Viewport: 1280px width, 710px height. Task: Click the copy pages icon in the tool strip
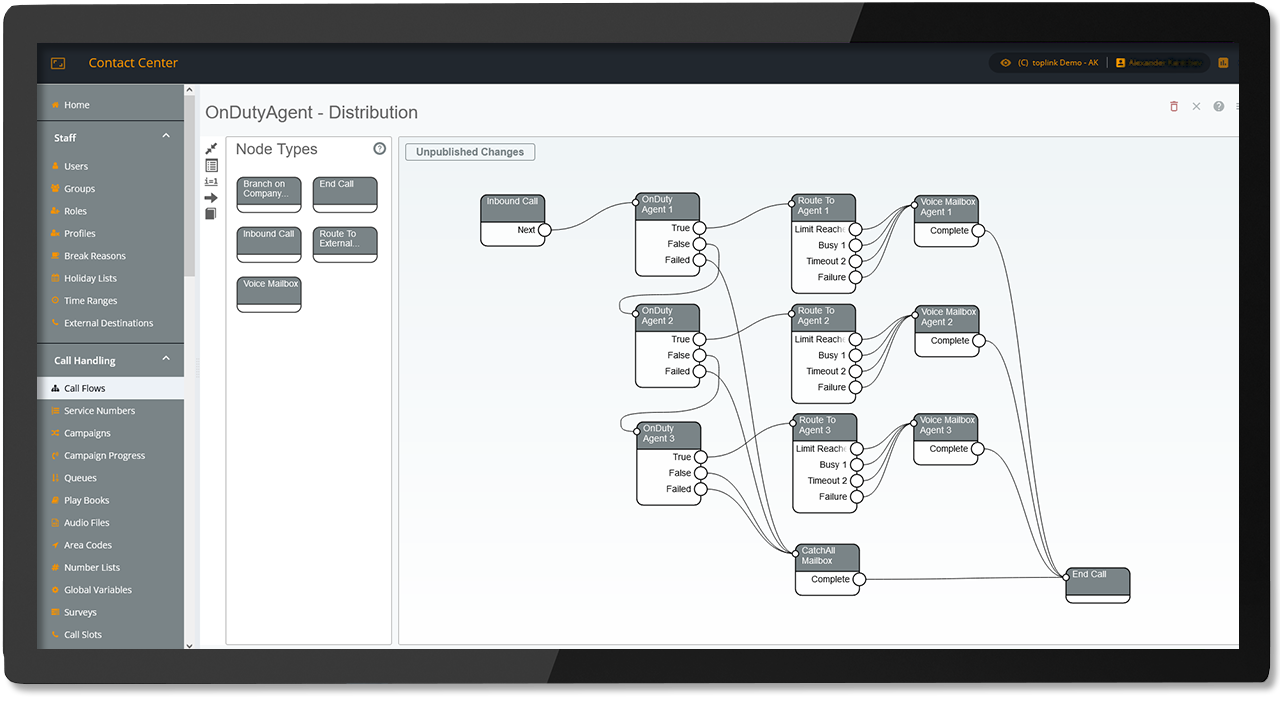coord(211,214)
